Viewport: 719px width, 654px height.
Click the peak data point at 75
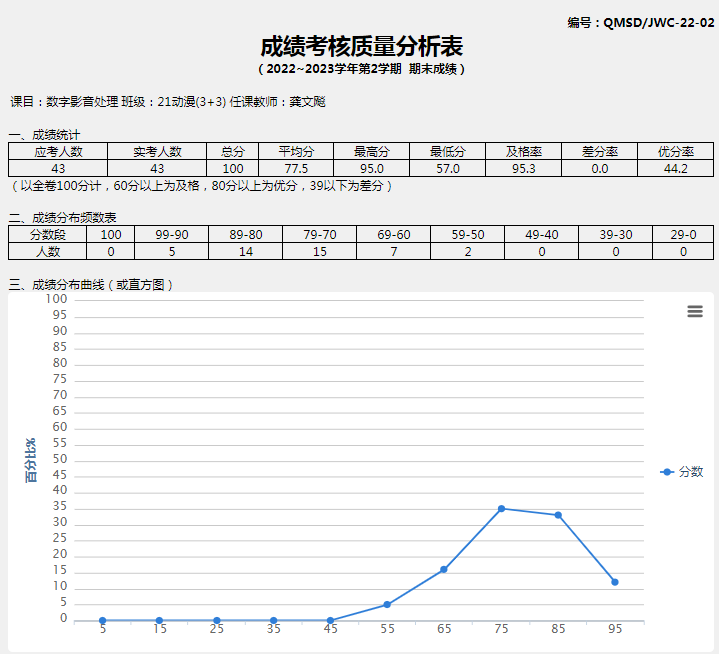(501, 509)
